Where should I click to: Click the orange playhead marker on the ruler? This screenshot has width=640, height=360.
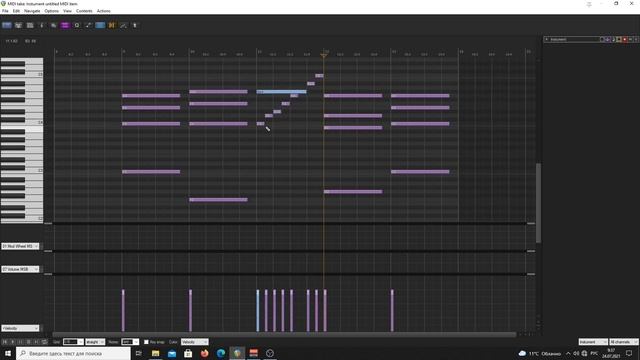(324, 55)
